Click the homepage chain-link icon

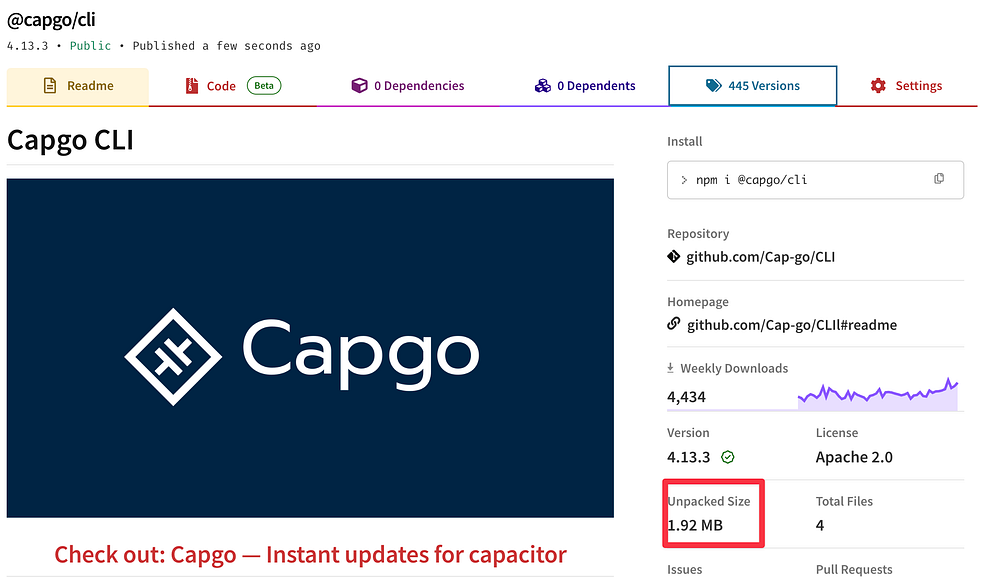(x=673, y=324)
